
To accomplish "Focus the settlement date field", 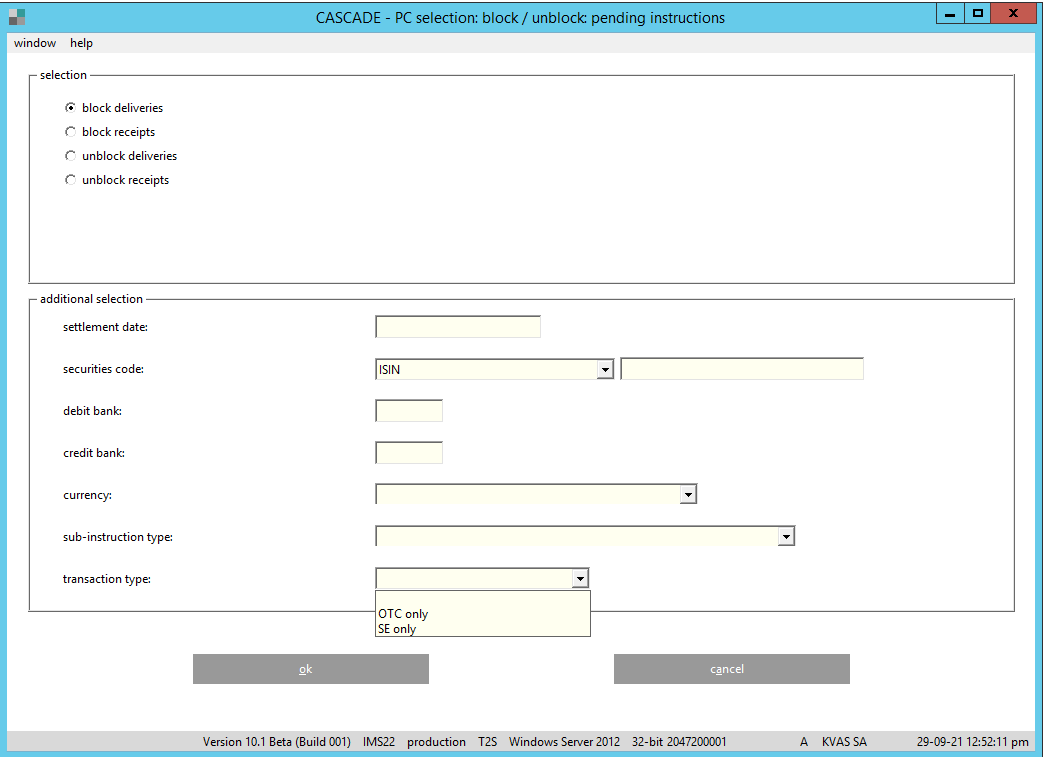I will pos(457,327).
